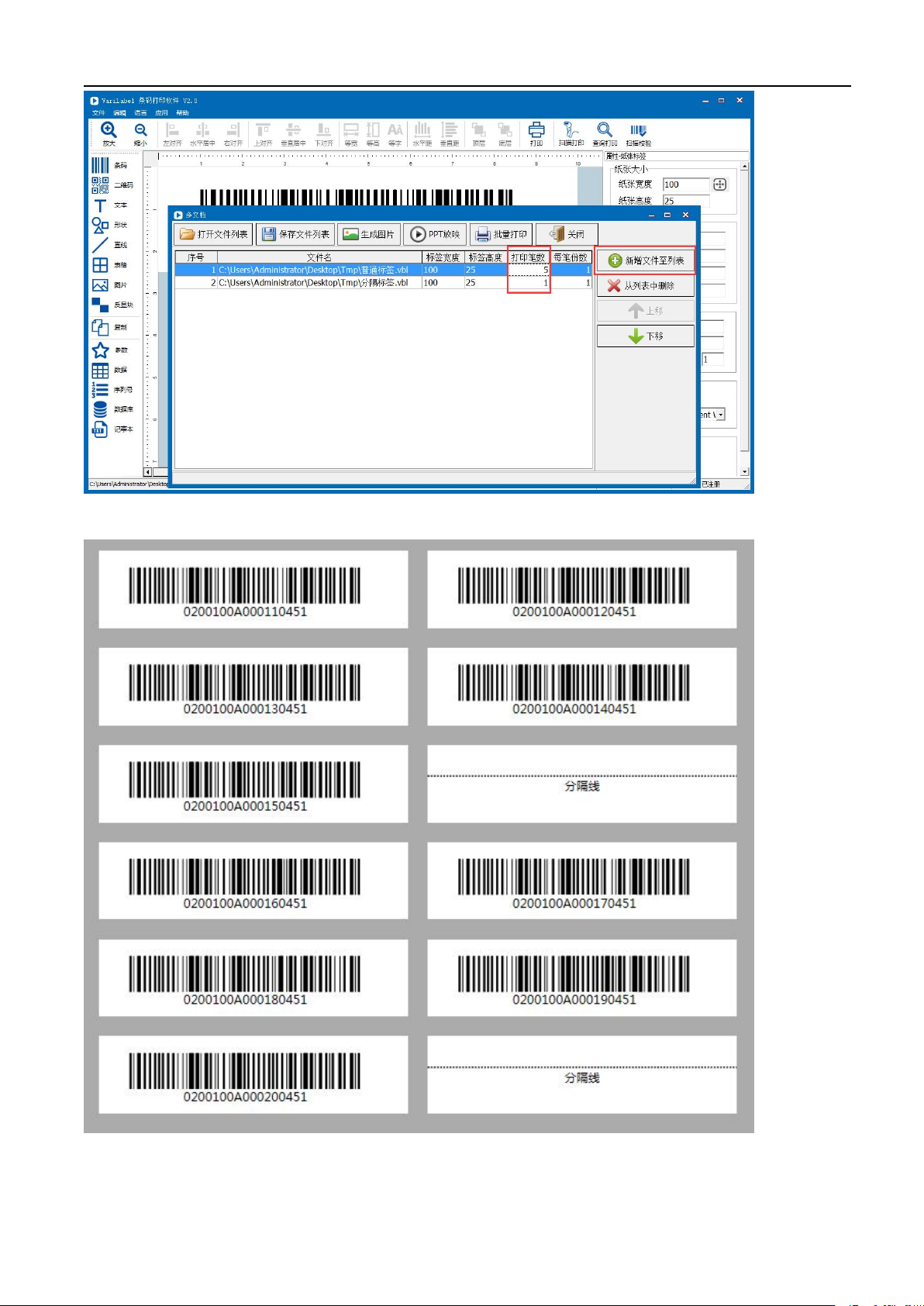924x1306 pixels.
Task: Click the 底层 send-to-bottom toolbar icon
Action: [x=505, y=130]
